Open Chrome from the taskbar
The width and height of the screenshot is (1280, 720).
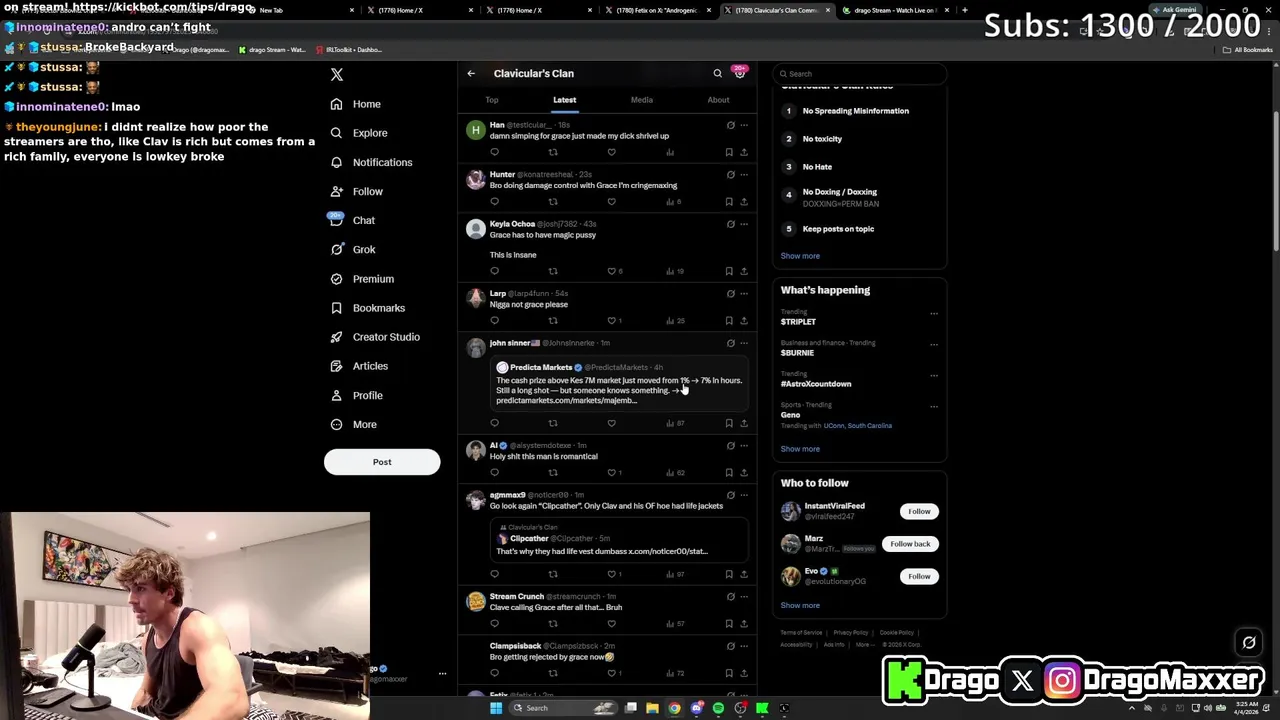point(675,708)
